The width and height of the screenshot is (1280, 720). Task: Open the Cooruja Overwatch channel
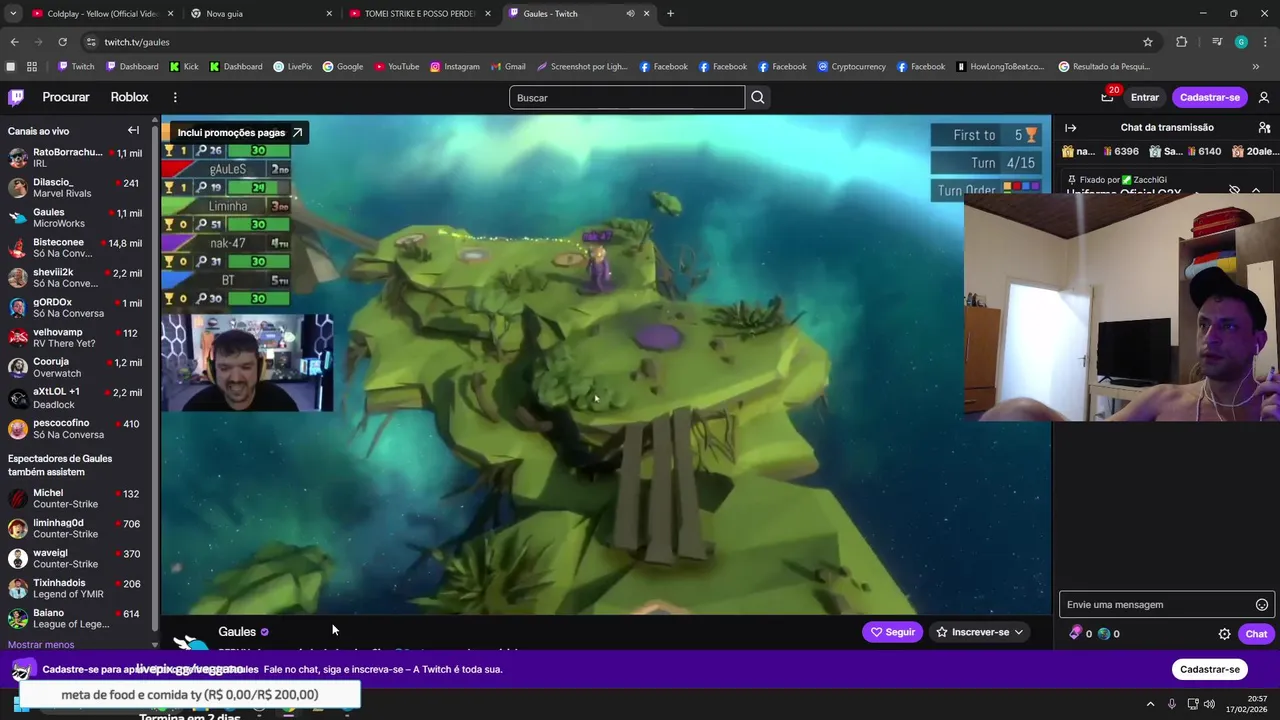[x=76, y=368]
